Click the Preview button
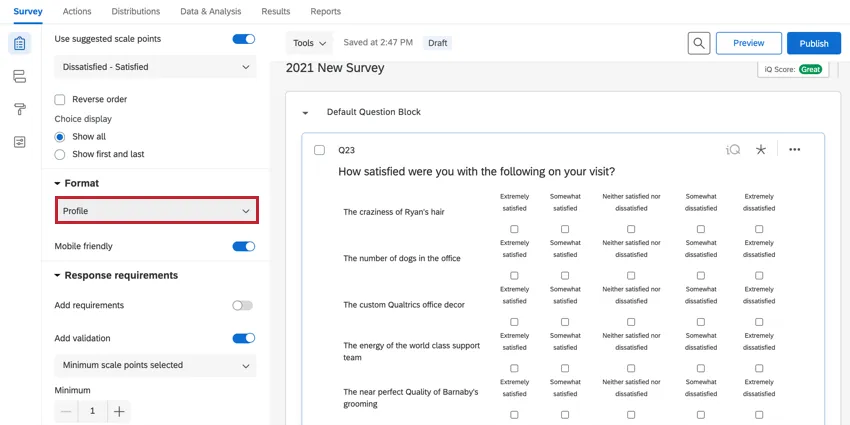 click(748, 43)
